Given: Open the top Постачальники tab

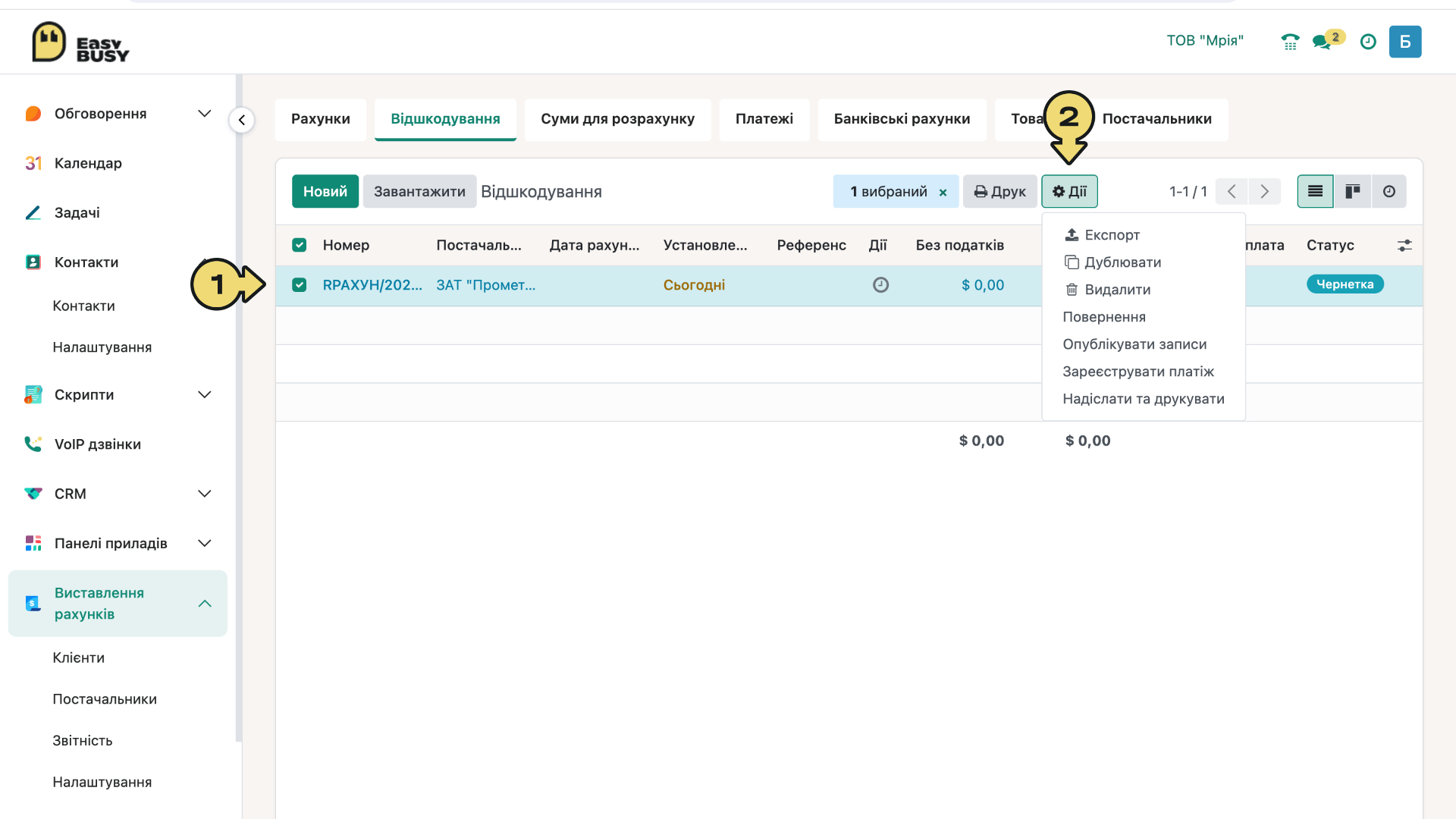Looking at the screenshot, I should click(x=1156, y=119).
